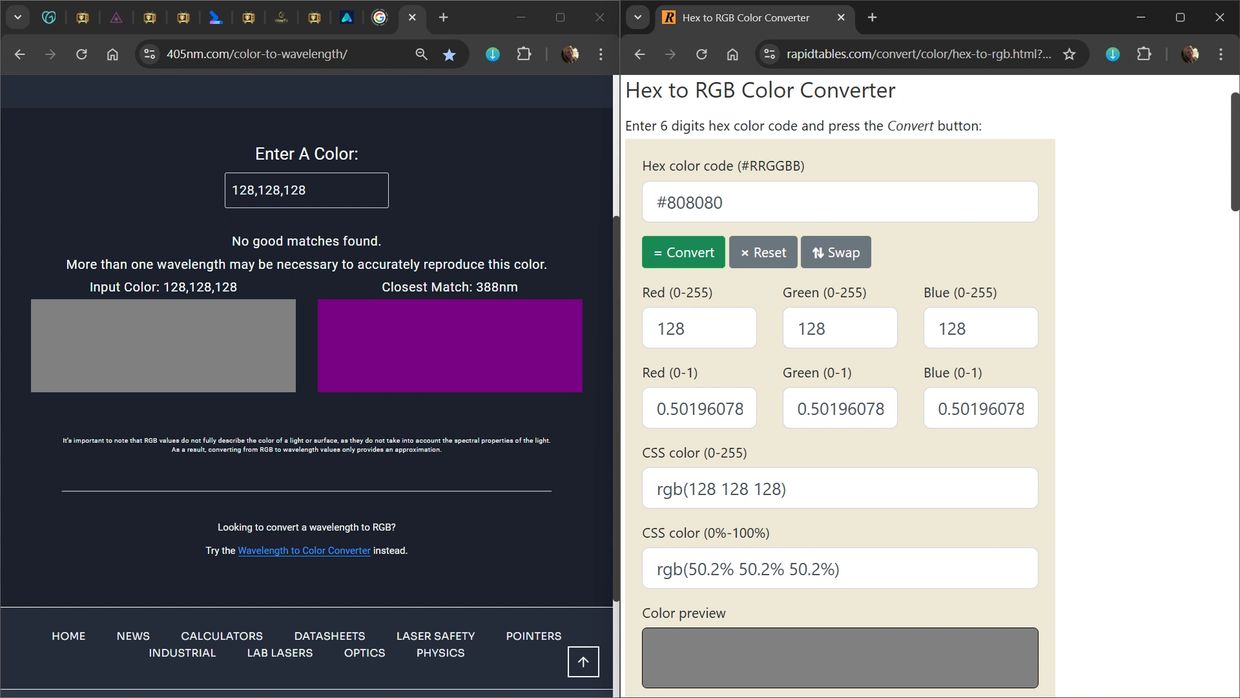This screenshot has height=698, width=1240.
Task: Click the new tab plus in right window
Action: coord(872,17)
